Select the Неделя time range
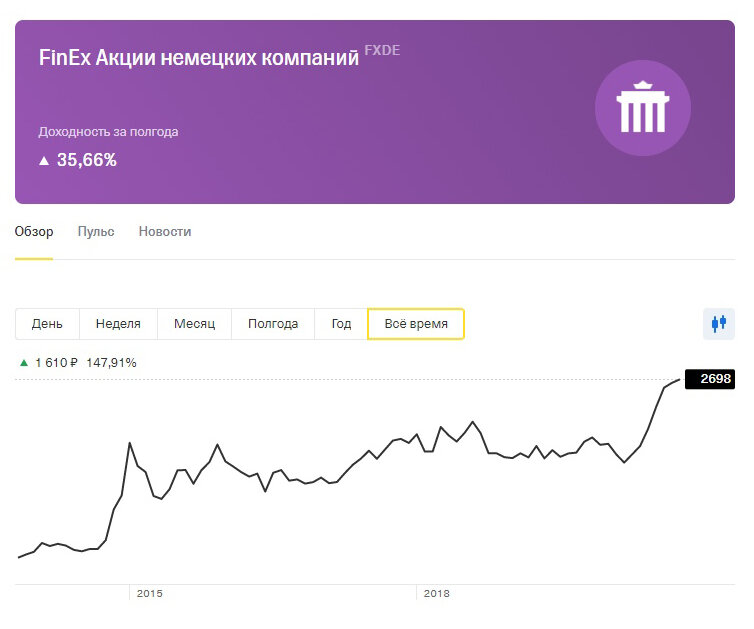Viewport: 754px width, 629px height. tap(118, 324)
